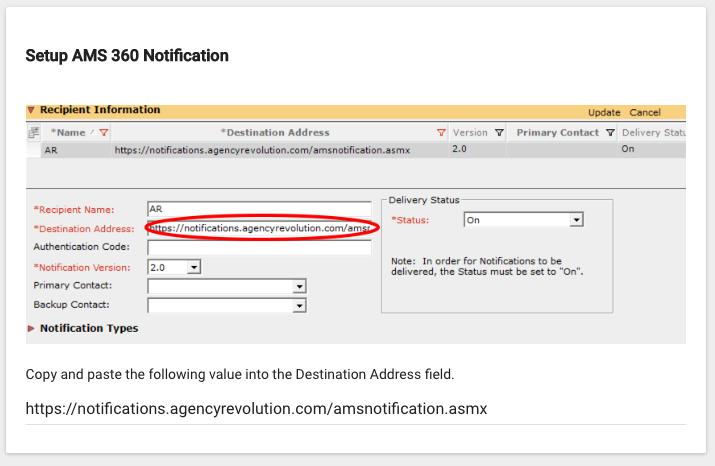The width and height of the screenshot is (715, 466).
Task: Click the Delivery Status column header
Action: coord(653,133)
